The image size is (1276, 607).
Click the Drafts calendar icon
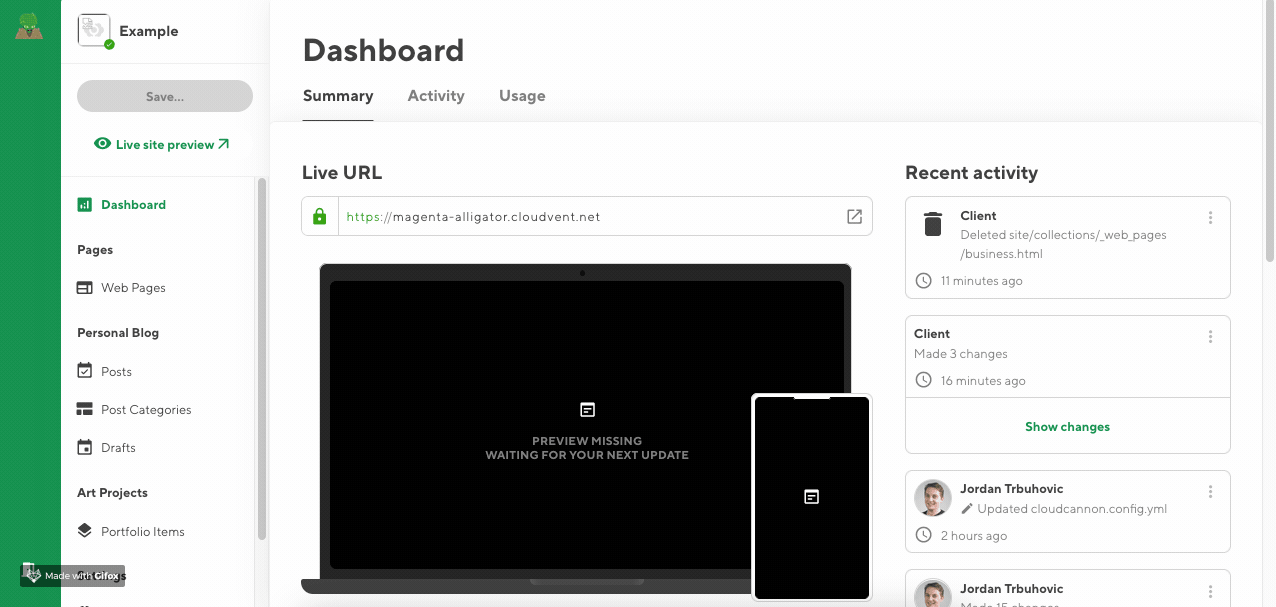pyautogui.click(x=85, y=447)
